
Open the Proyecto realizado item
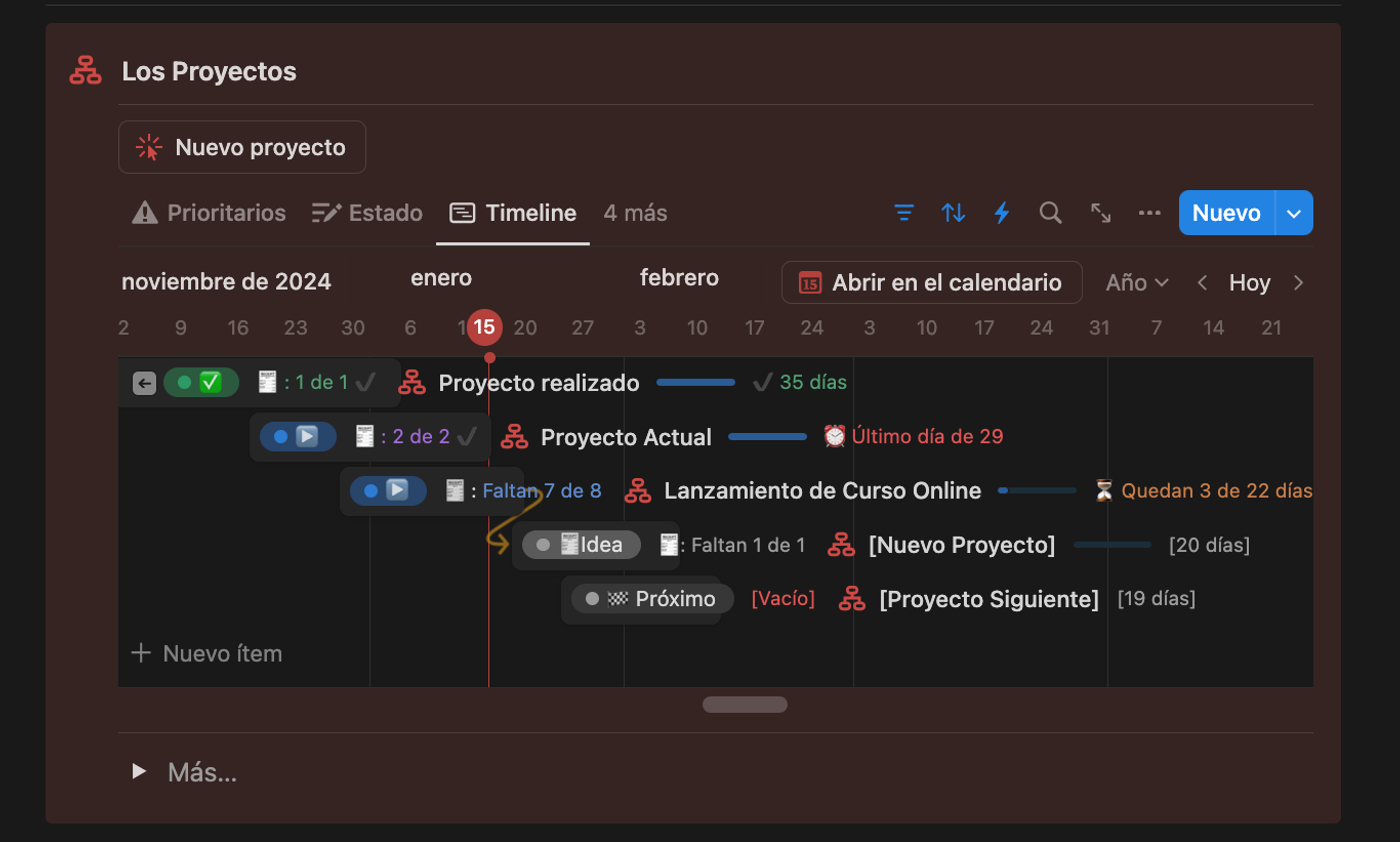click(x=539, y=382)
